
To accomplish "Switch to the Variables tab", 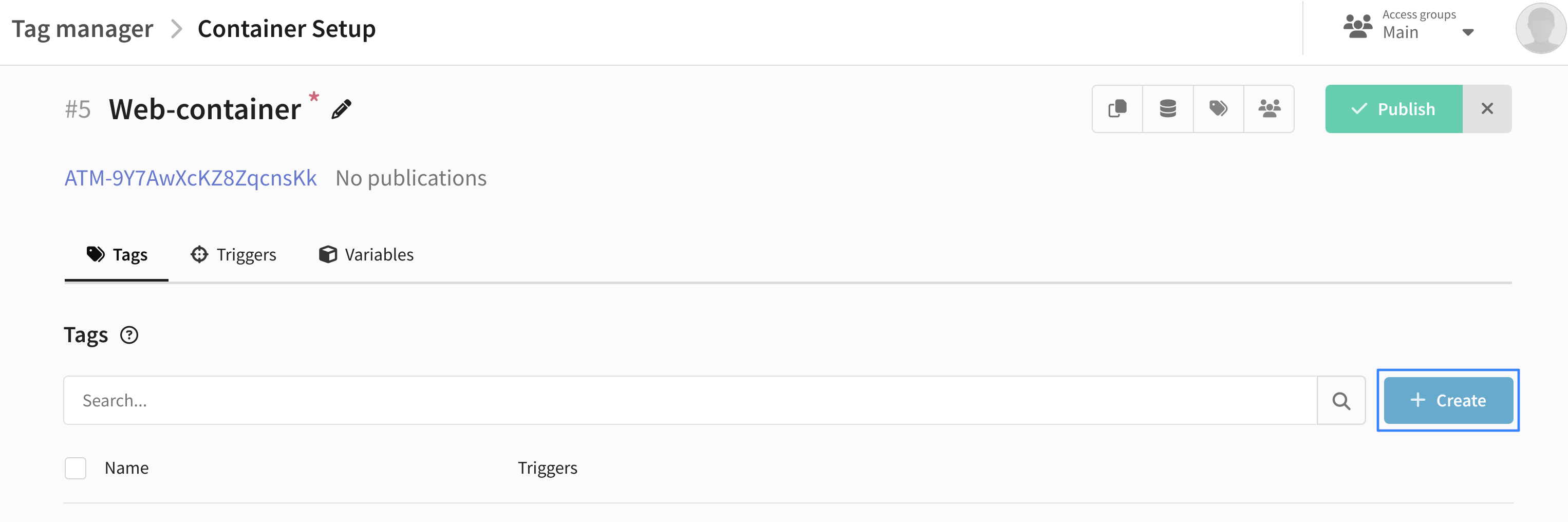I will (x=366, y=255).
